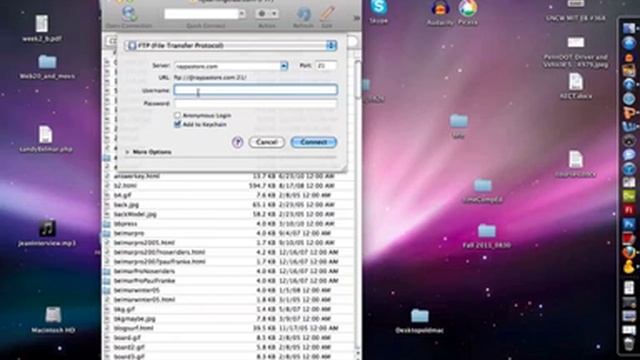Open the Server history dropdown arrow
640x360 pixels.
[284, 66]
